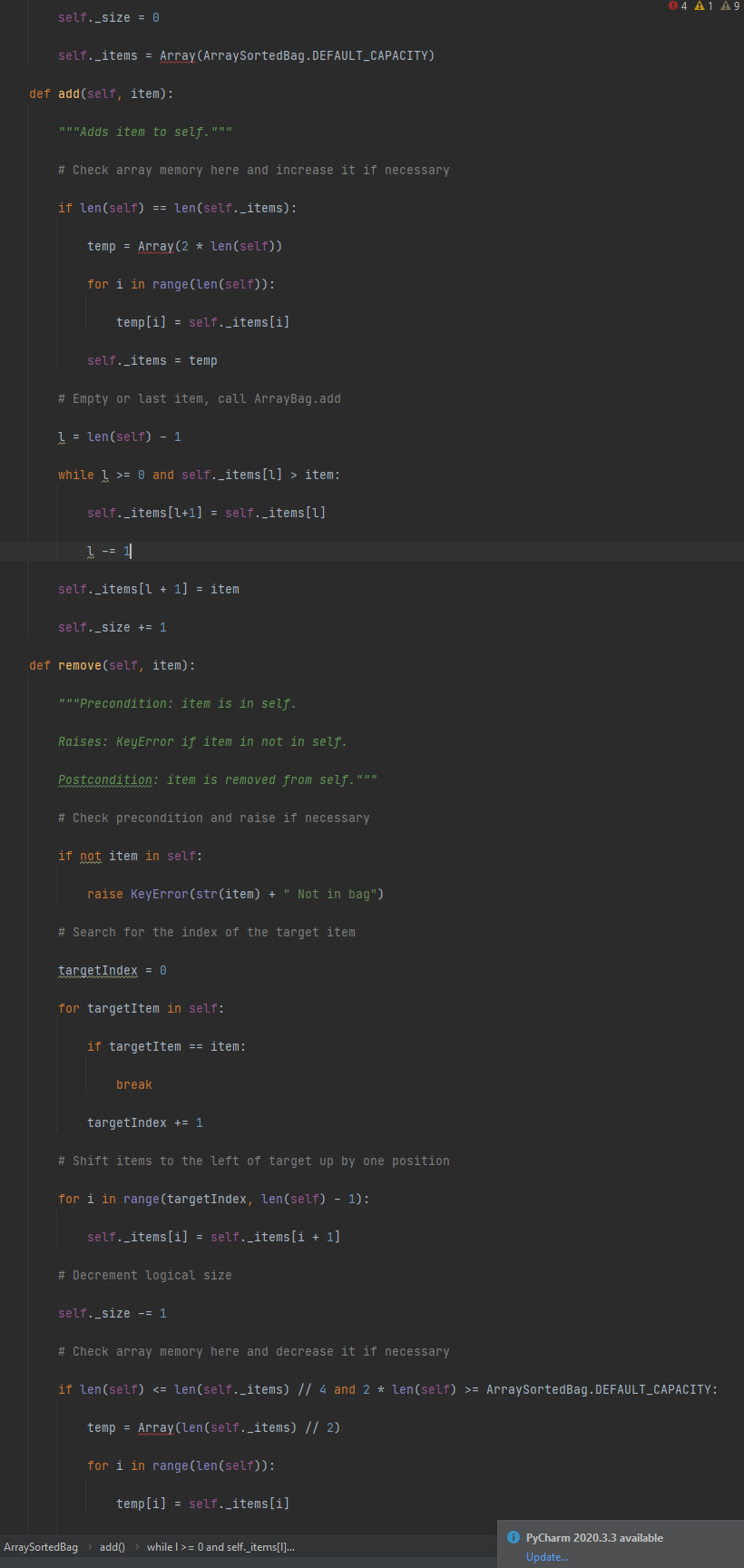Click the 'temp = Array(len(self._items) // 2)' line
The height and width of the screenshot is (1568, 744).
pos(214,1427)
